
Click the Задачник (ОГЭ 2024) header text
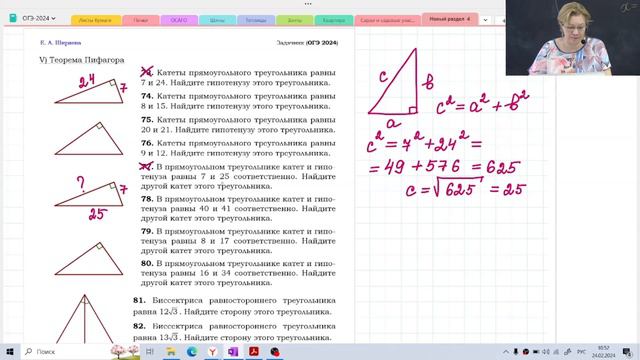click(x=307, y=42)
